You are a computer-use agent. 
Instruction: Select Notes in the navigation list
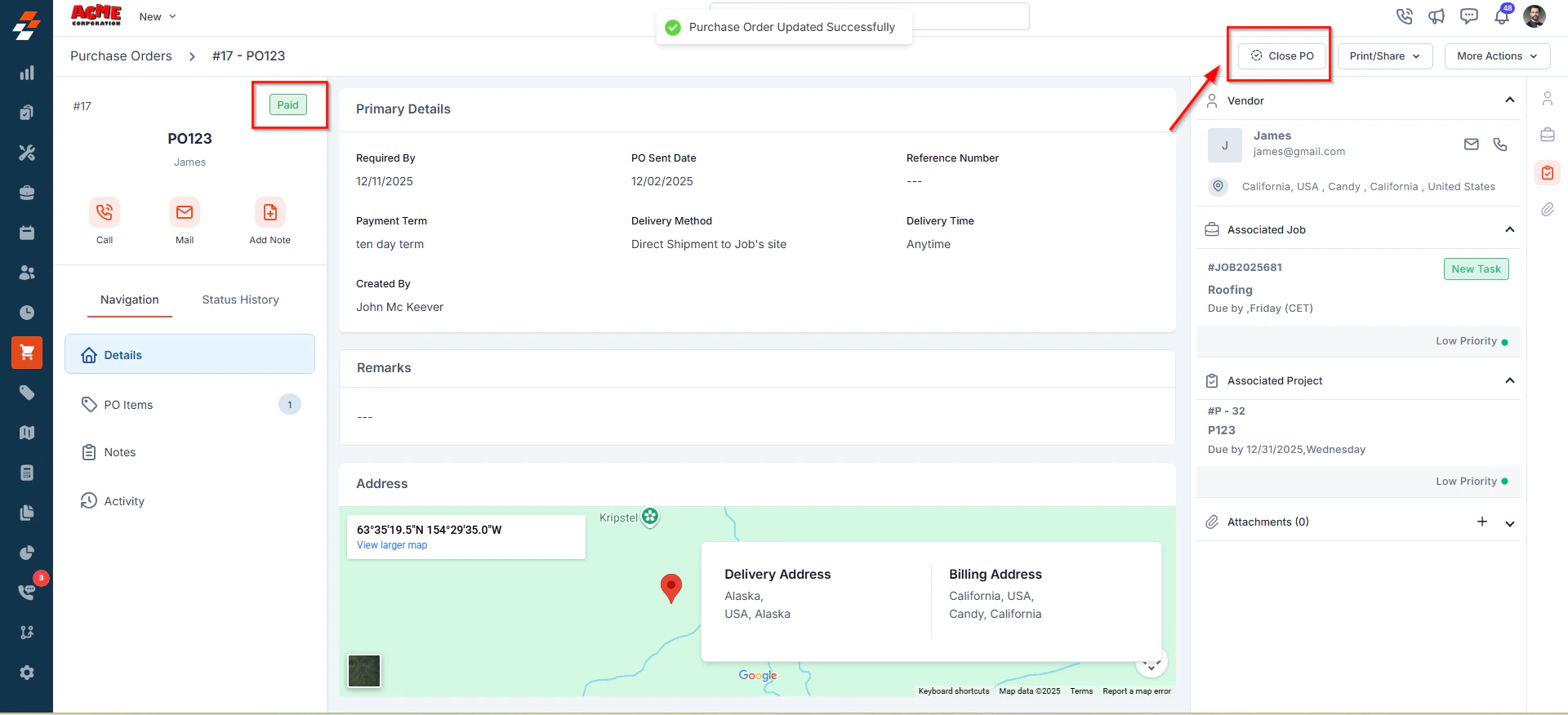click(x=189, y=452)
